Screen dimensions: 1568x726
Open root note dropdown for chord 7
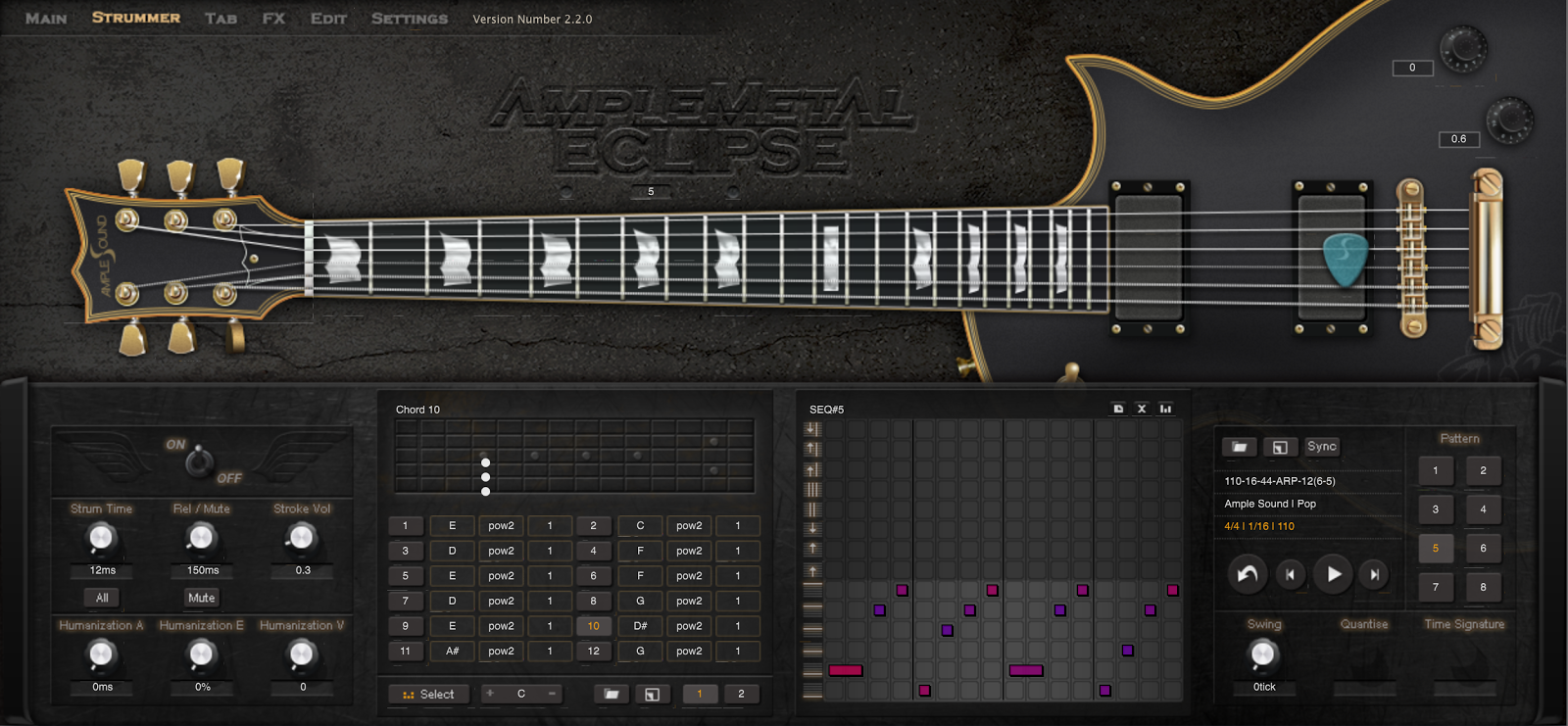(453, 602)
